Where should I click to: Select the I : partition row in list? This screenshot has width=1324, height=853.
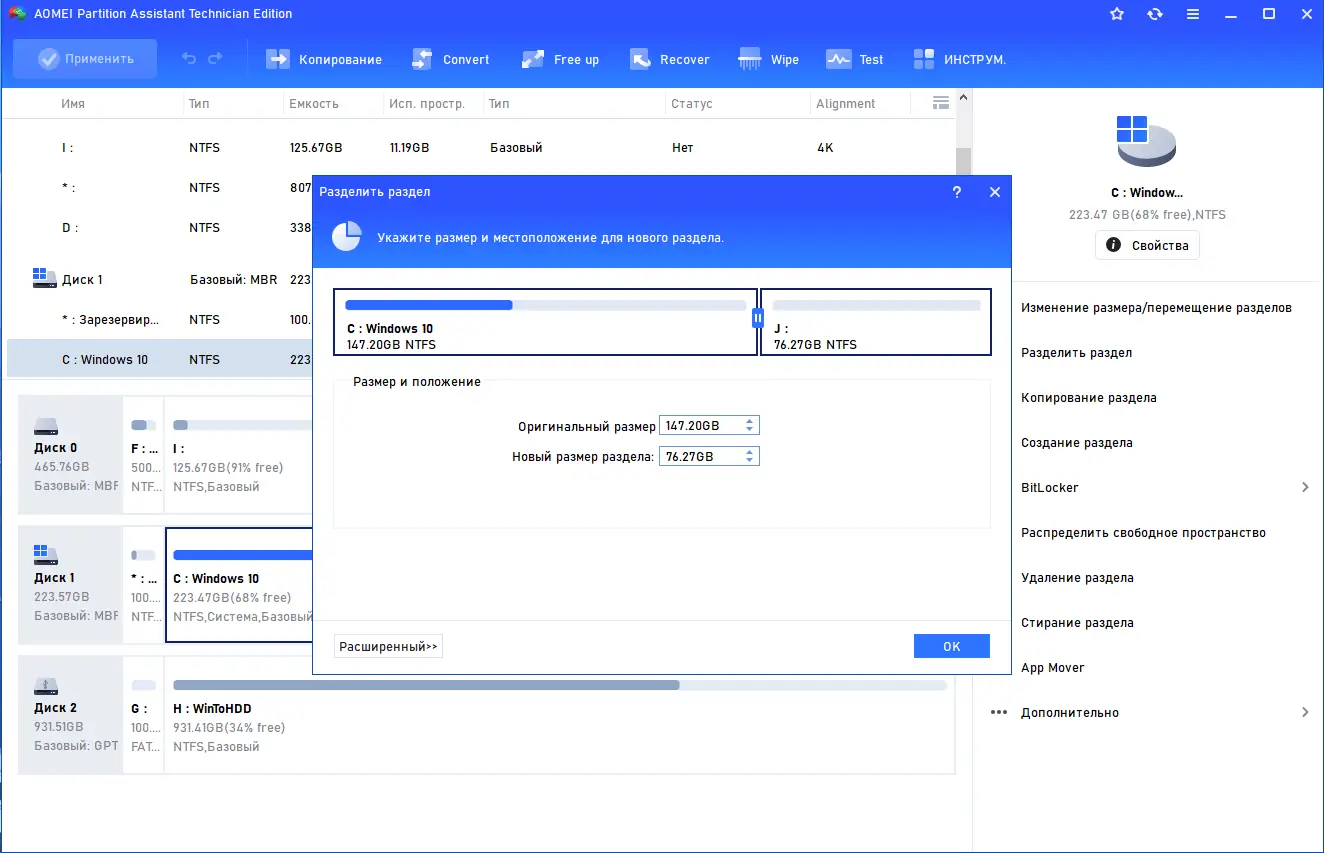[480, 148]
